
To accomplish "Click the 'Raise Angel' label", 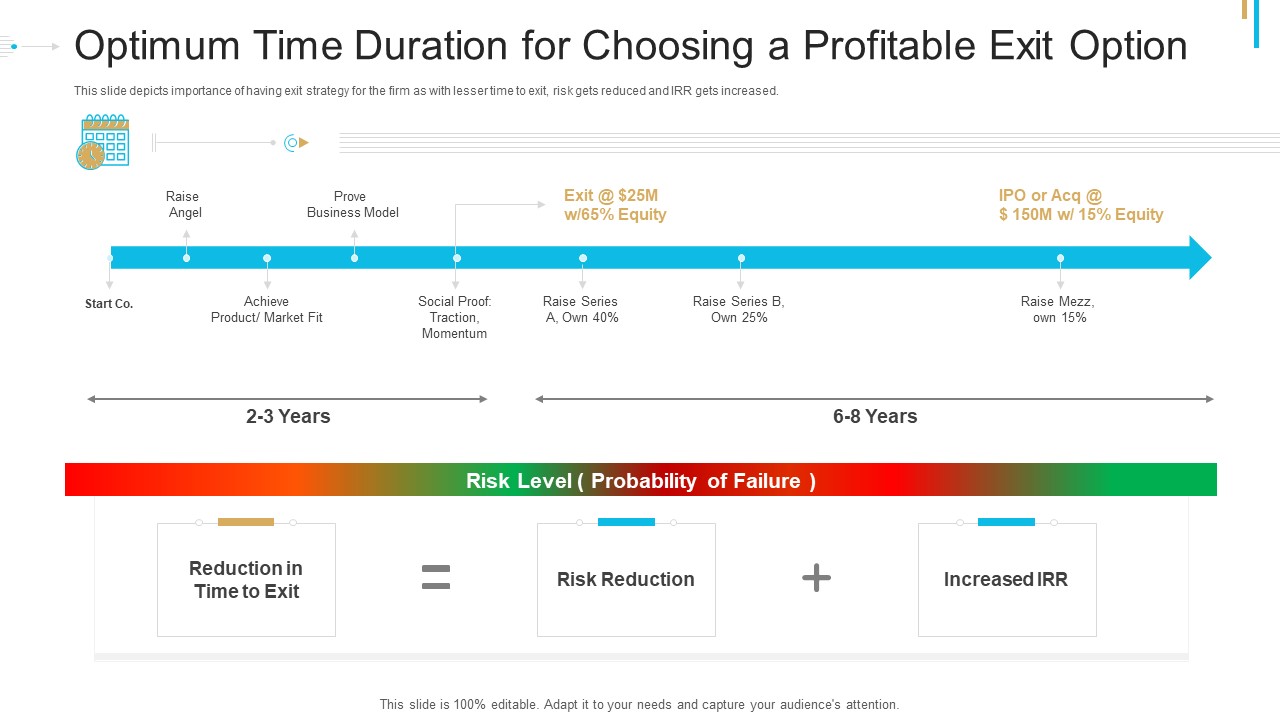I will tap(184, 205).
